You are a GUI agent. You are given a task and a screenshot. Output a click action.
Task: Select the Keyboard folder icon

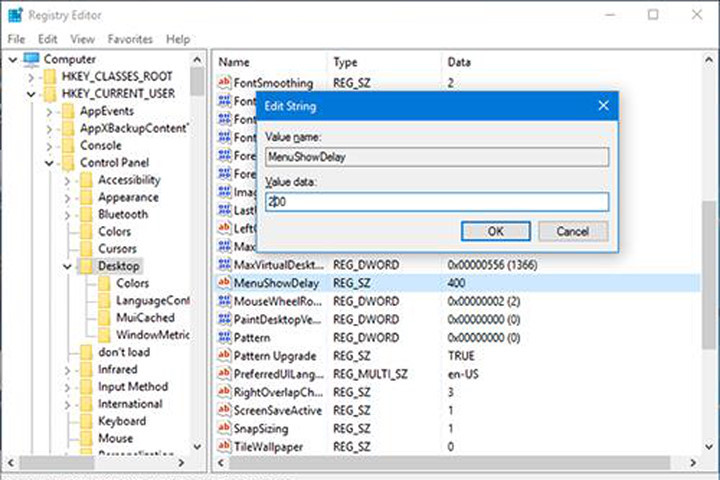click(86, 421)
